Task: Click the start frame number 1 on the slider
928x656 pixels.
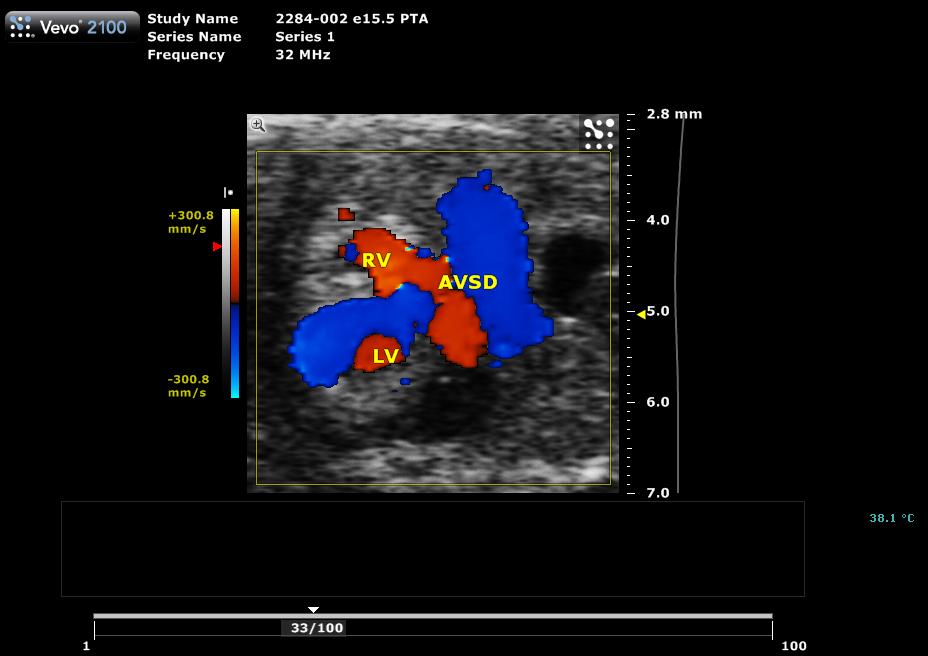Action: (86, 646)
